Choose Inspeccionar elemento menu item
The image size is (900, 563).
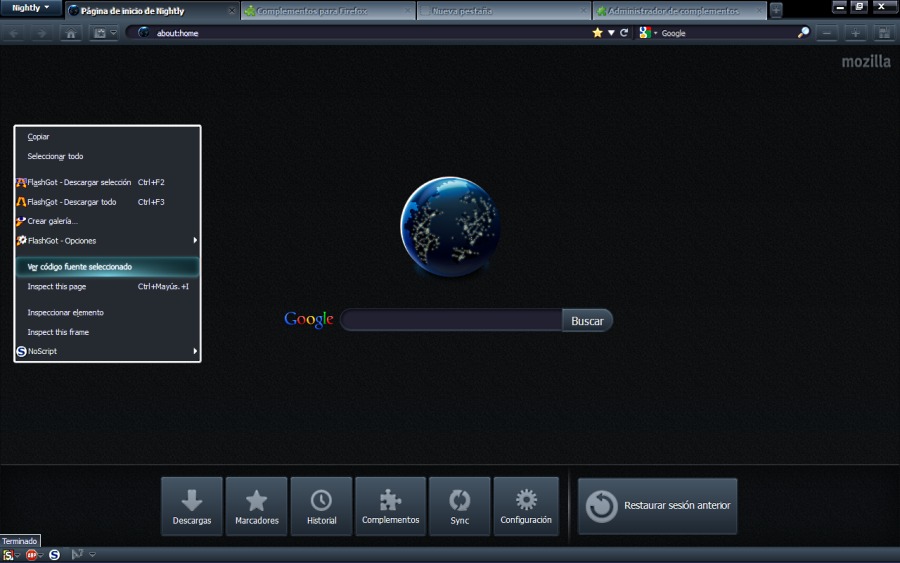107,312
